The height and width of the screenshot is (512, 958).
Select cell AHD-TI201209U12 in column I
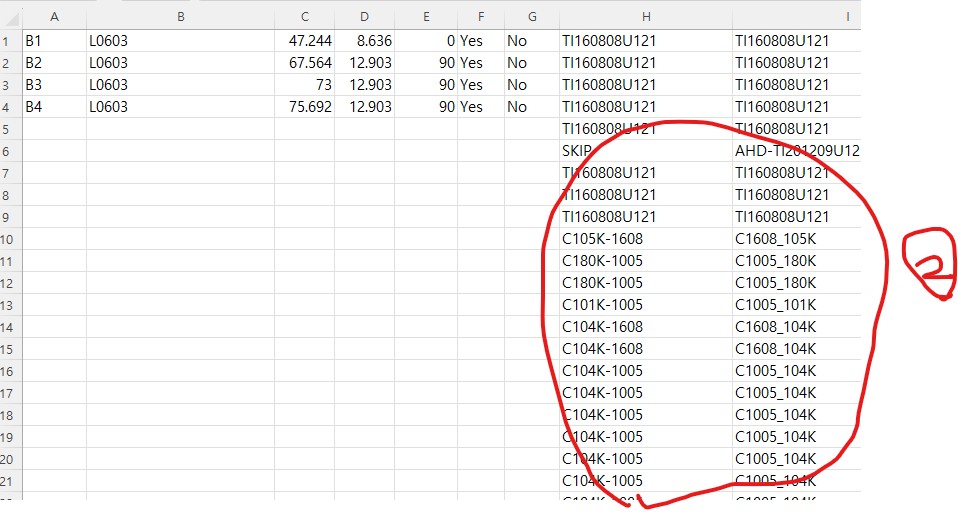click(796, 151)
